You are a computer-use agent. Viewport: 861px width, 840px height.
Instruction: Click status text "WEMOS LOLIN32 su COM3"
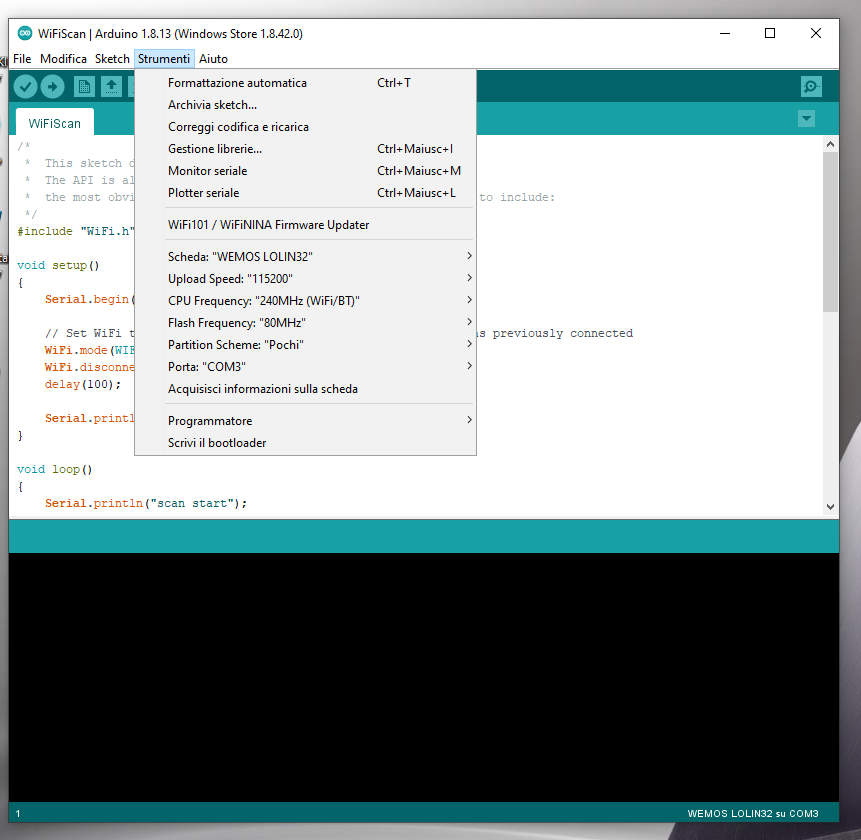tap(753, 814)
